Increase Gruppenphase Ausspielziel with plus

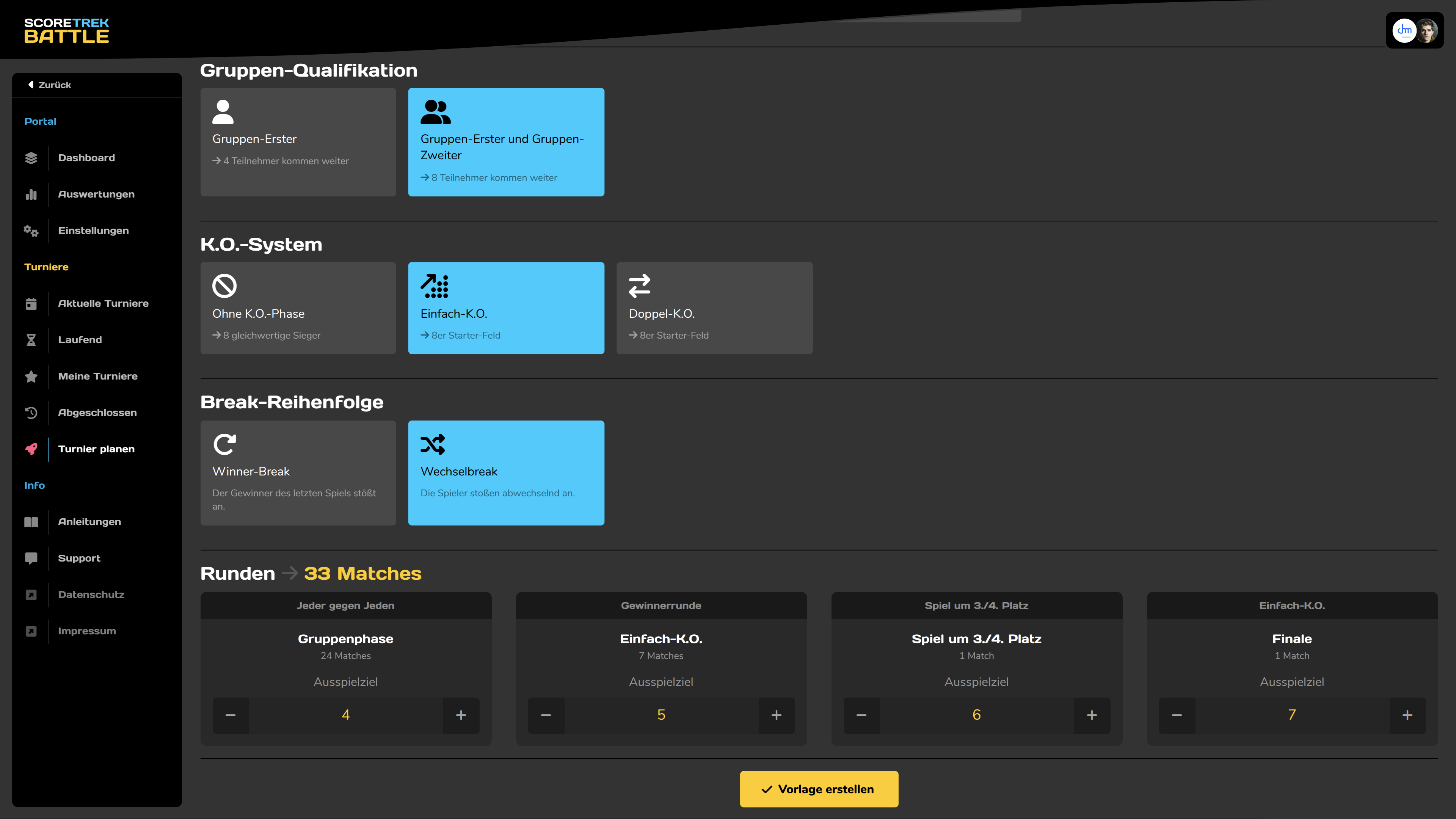461,715
